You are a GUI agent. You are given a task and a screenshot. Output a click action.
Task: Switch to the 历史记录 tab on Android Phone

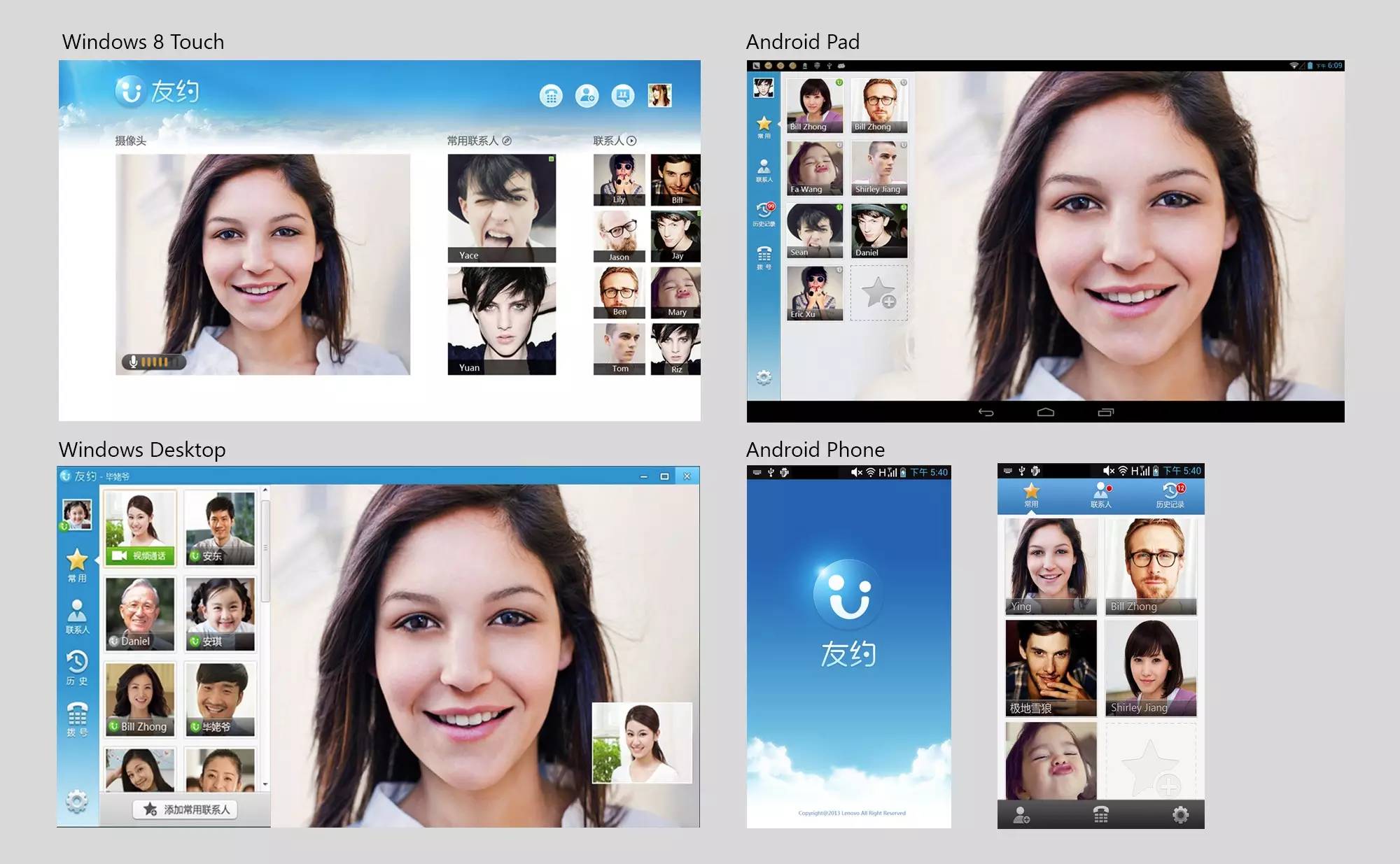tap(1170, 495)
